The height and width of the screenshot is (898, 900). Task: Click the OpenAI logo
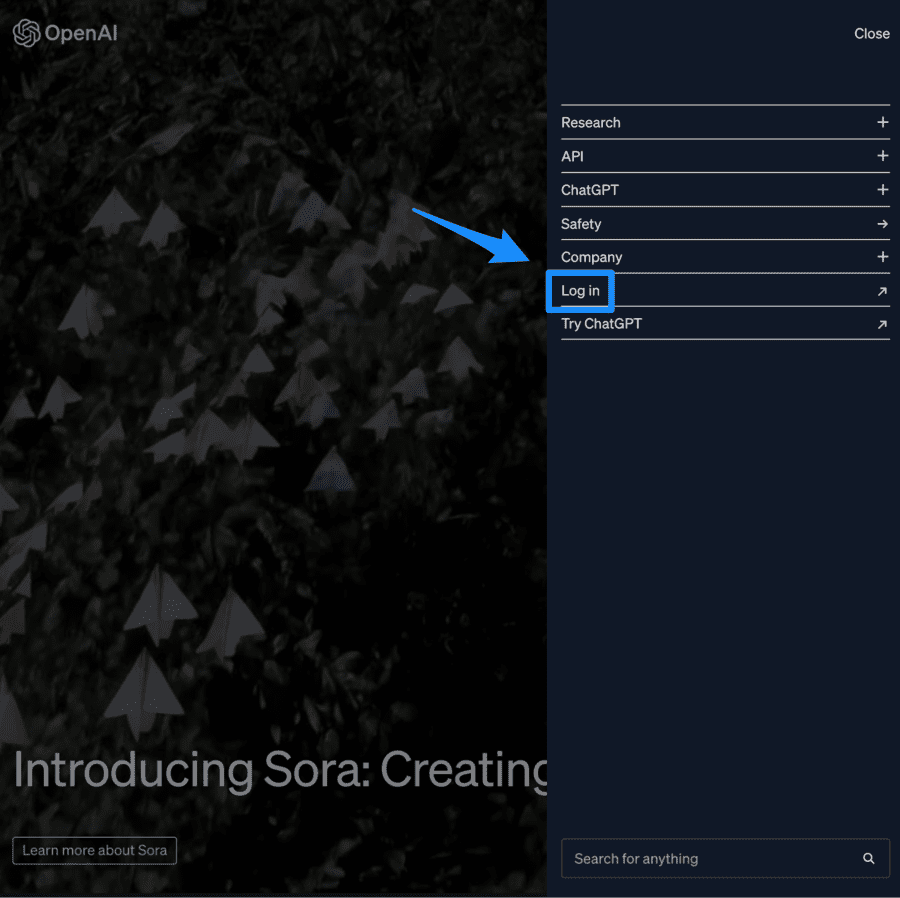click(65, 33)
